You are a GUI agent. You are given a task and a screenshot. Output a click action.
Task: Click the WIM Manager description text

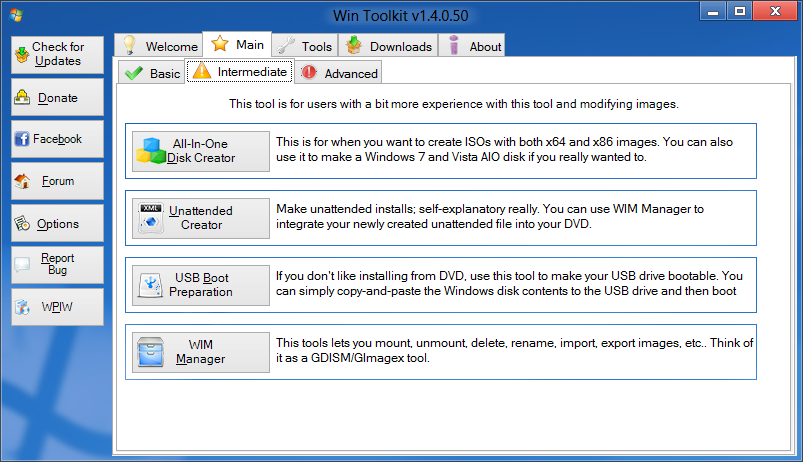[x=514, y=350]
